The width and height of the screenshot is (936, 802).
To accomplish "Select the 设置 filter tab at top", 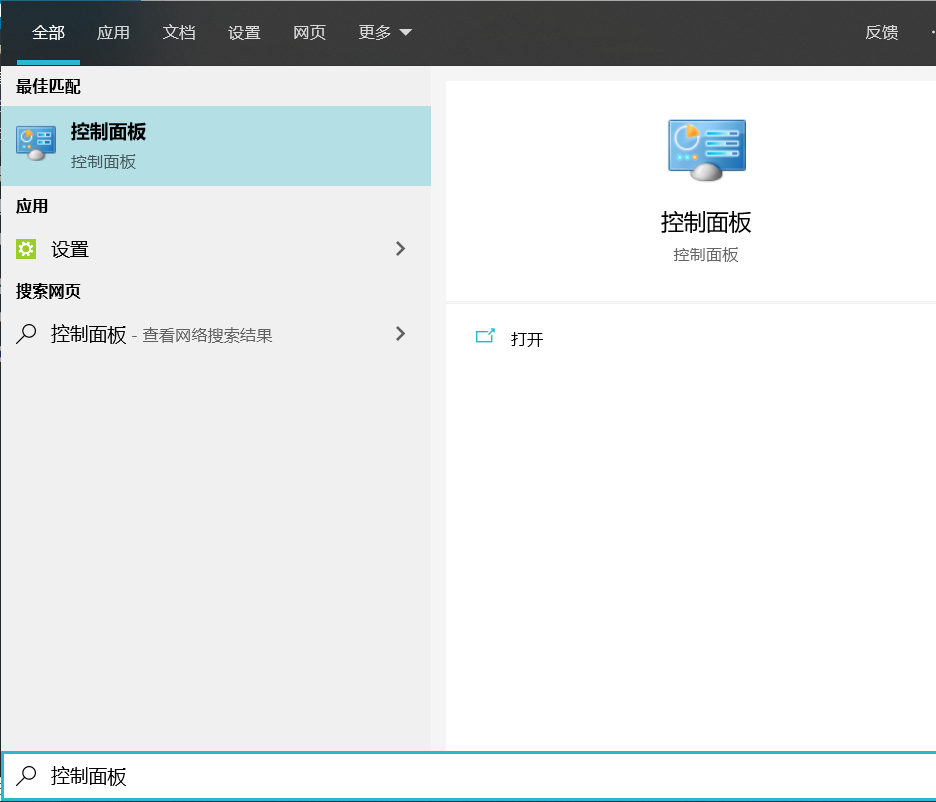I will pyautogui.click(x=244, y=33).
